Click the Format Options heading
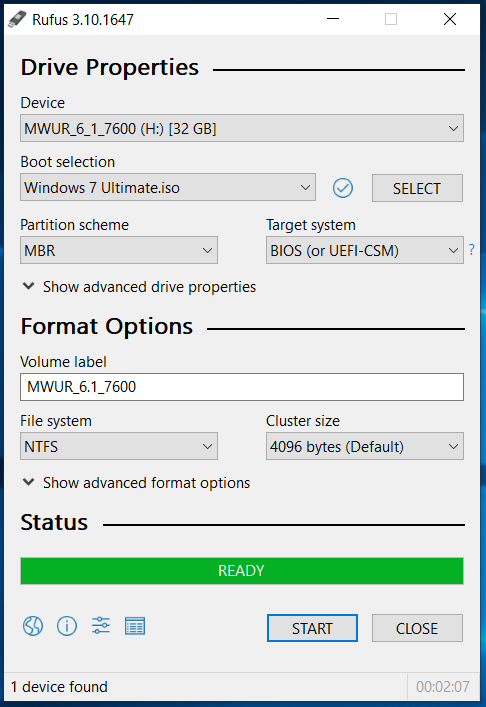Viewport: 486px width, 707px height. click(x=107, y=326)
